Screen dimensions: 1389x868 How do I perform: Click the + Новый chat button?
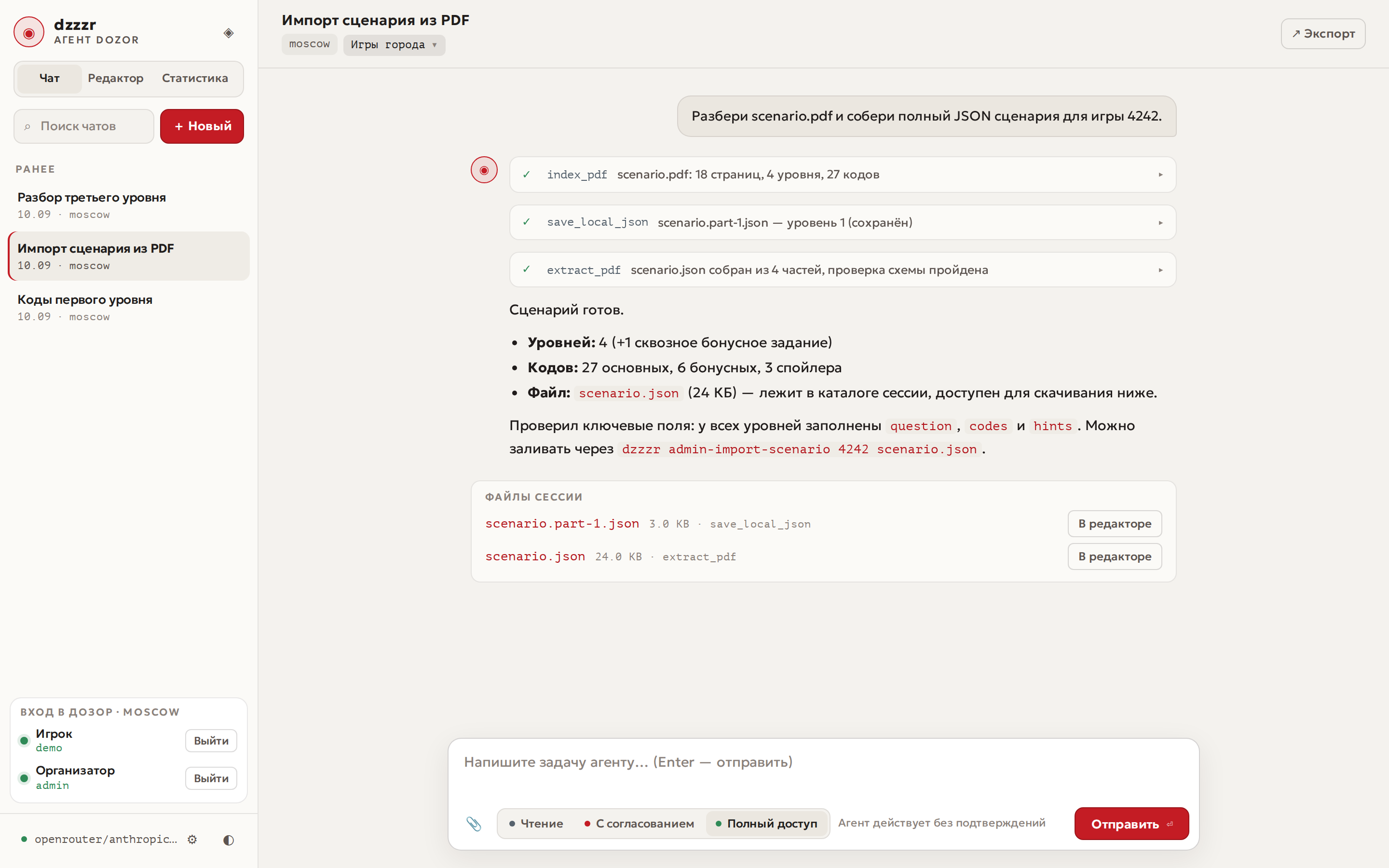coord(202,126)
